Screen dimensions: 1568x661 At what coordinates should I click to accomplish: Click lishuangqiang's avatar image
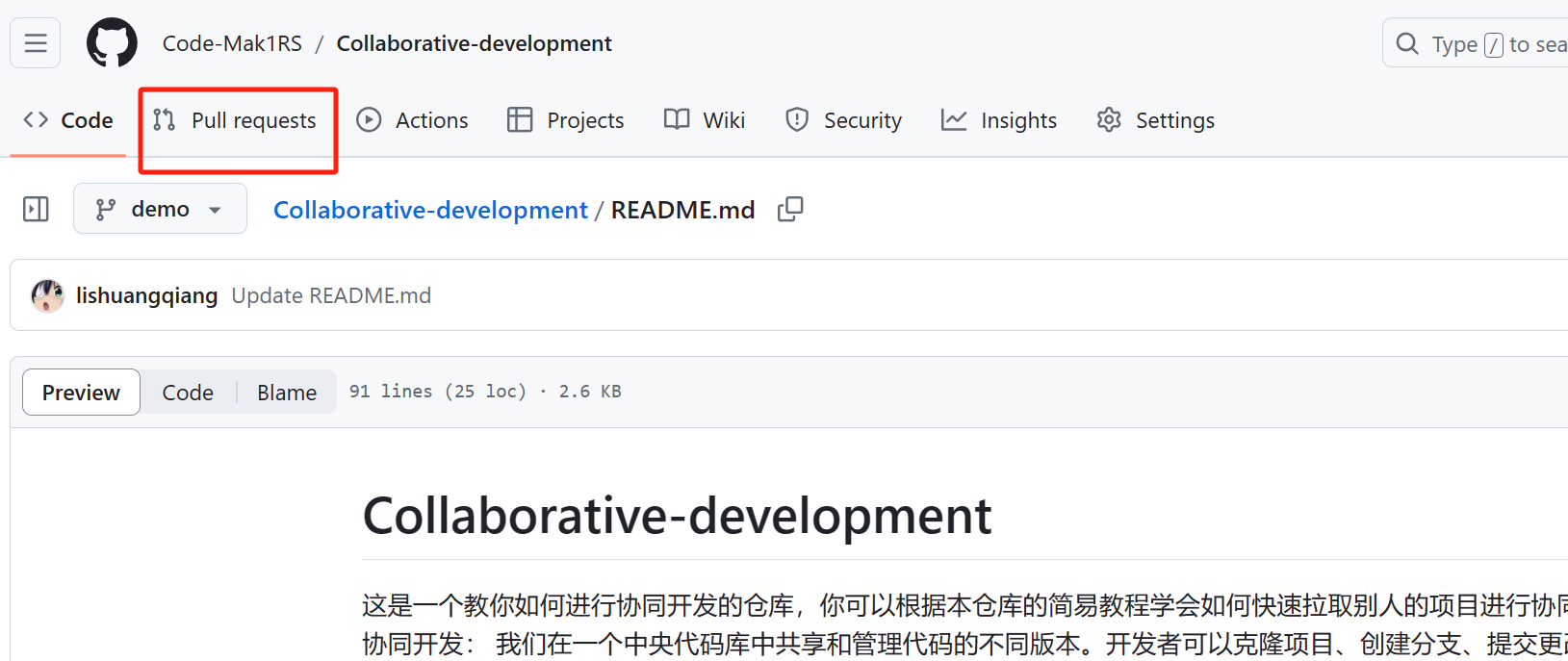click(47, 295)
